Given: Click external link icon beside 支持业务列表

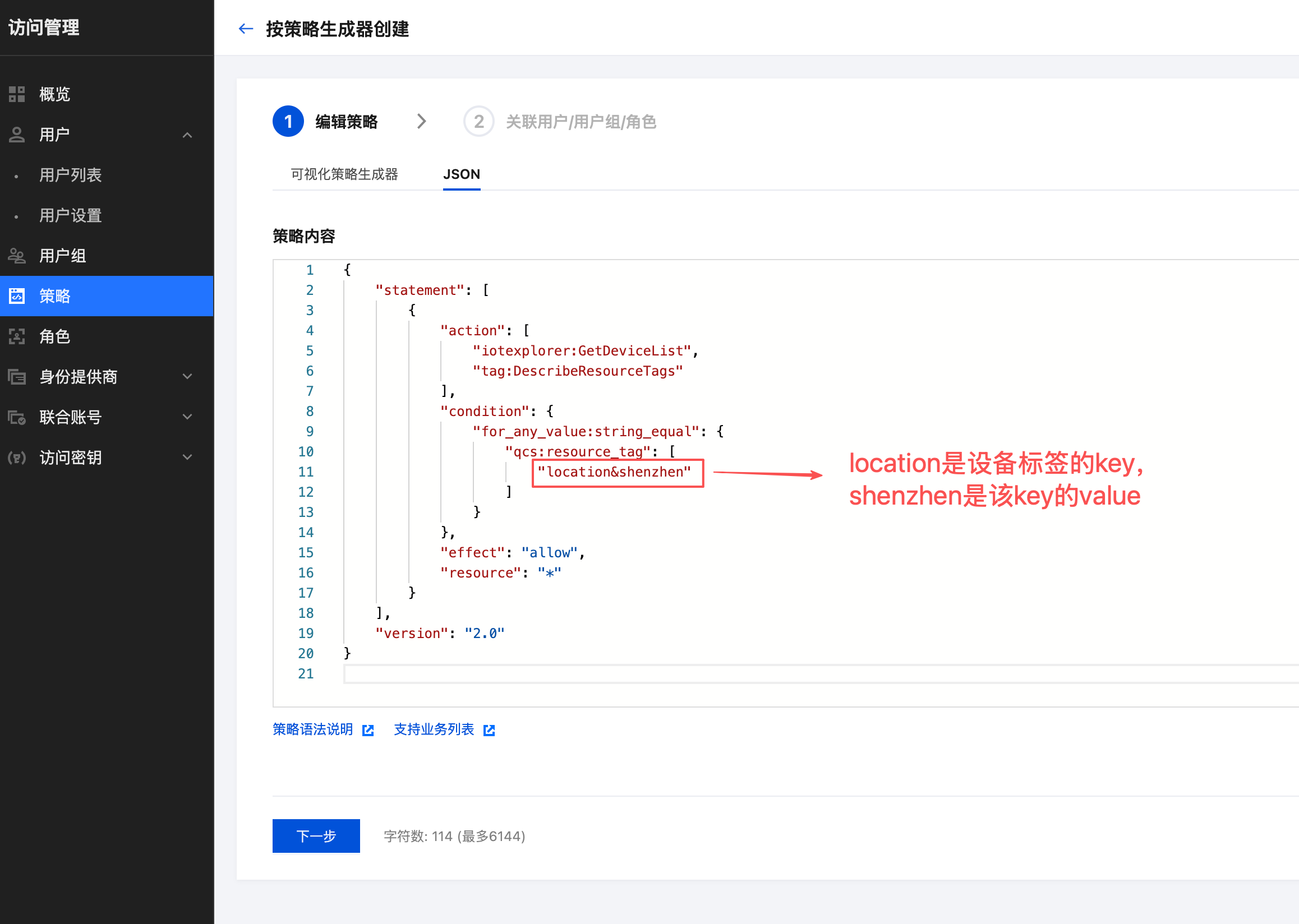Looking at the screenshot, I should pos(489,730).
